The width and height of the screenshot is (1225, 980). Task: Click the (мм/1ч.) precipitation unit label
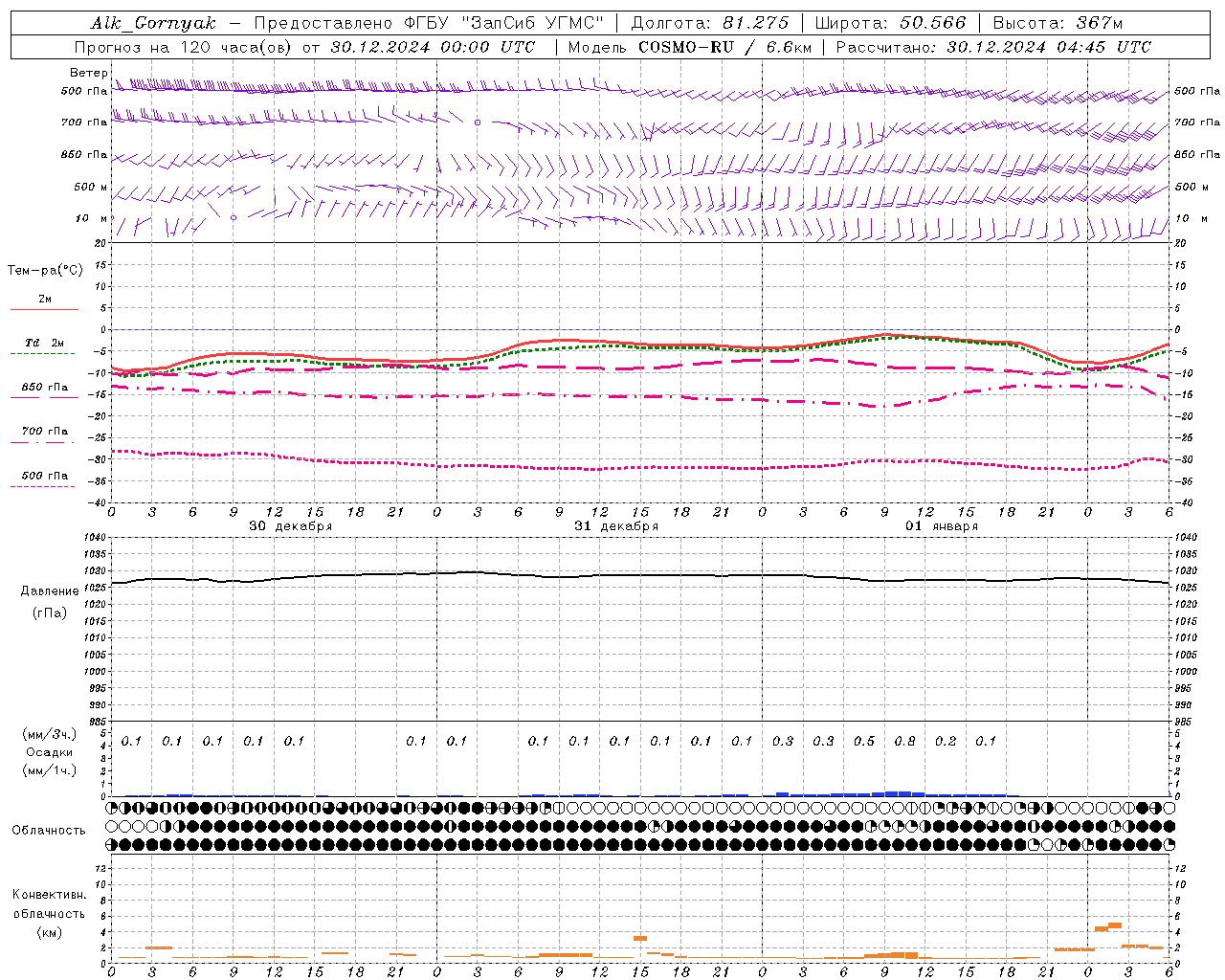(x=50, y=770)
